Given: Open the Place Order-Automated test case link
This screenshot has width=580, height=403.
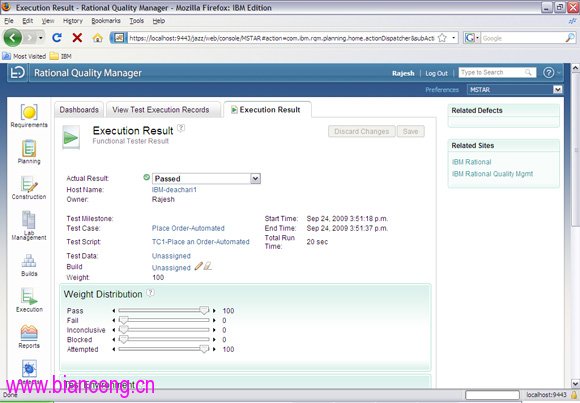Looking at the screenshot, I should pyautogui.click(x=188, y=228).
